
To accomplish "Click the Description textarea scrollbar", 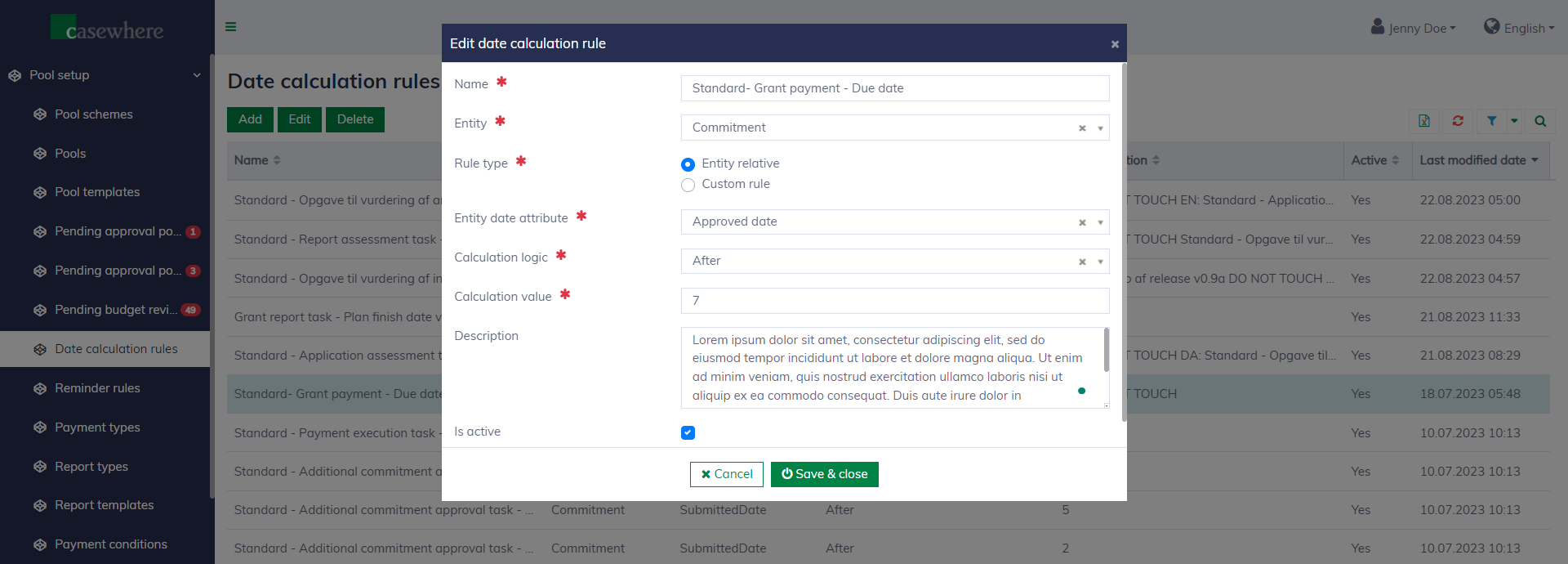I will [x=1107, y=350].
